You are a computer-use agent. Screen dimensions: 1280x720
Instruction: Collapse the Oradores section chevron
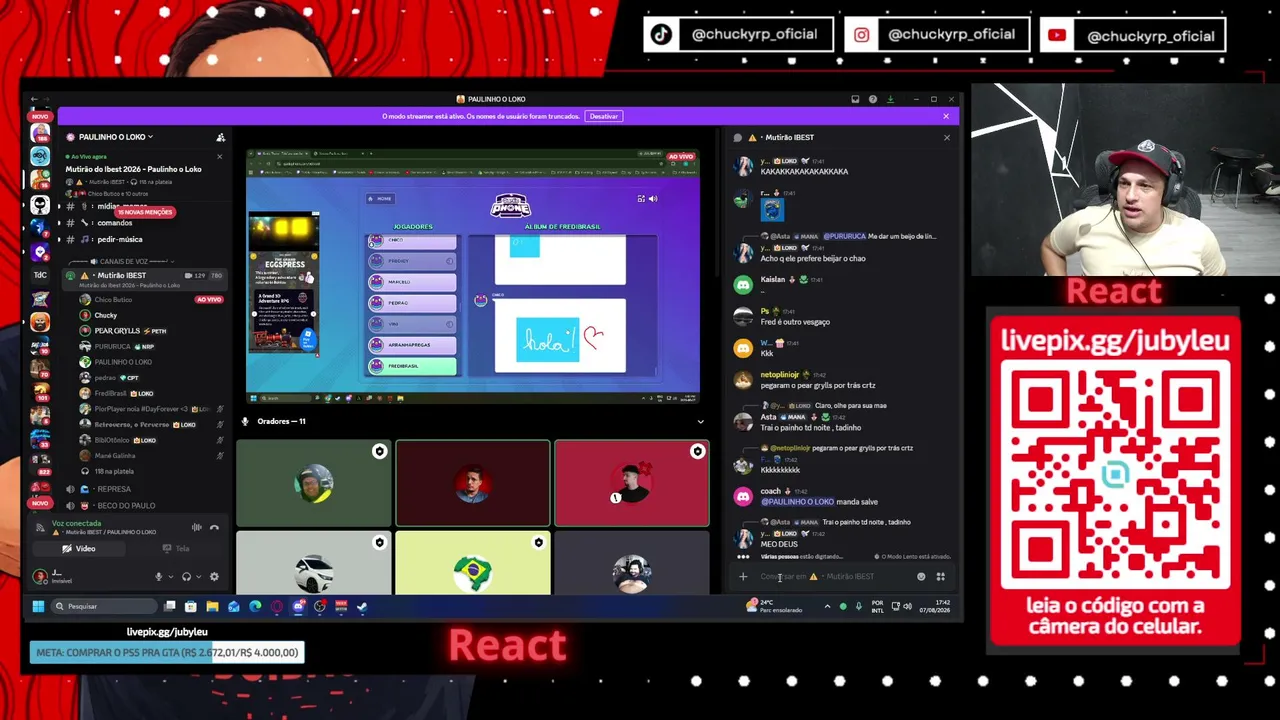[x=700, y=422]
